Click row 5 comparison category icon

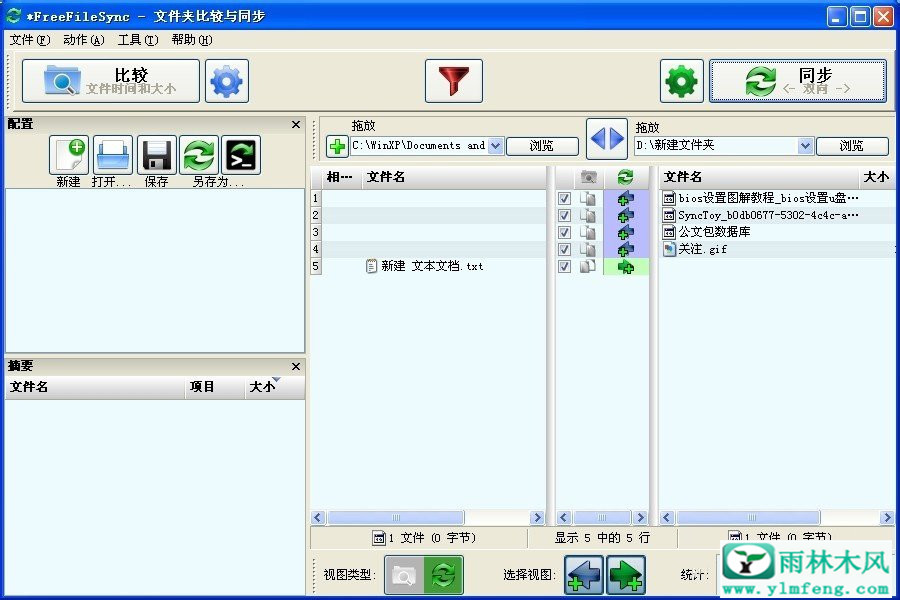pos(588,266)
